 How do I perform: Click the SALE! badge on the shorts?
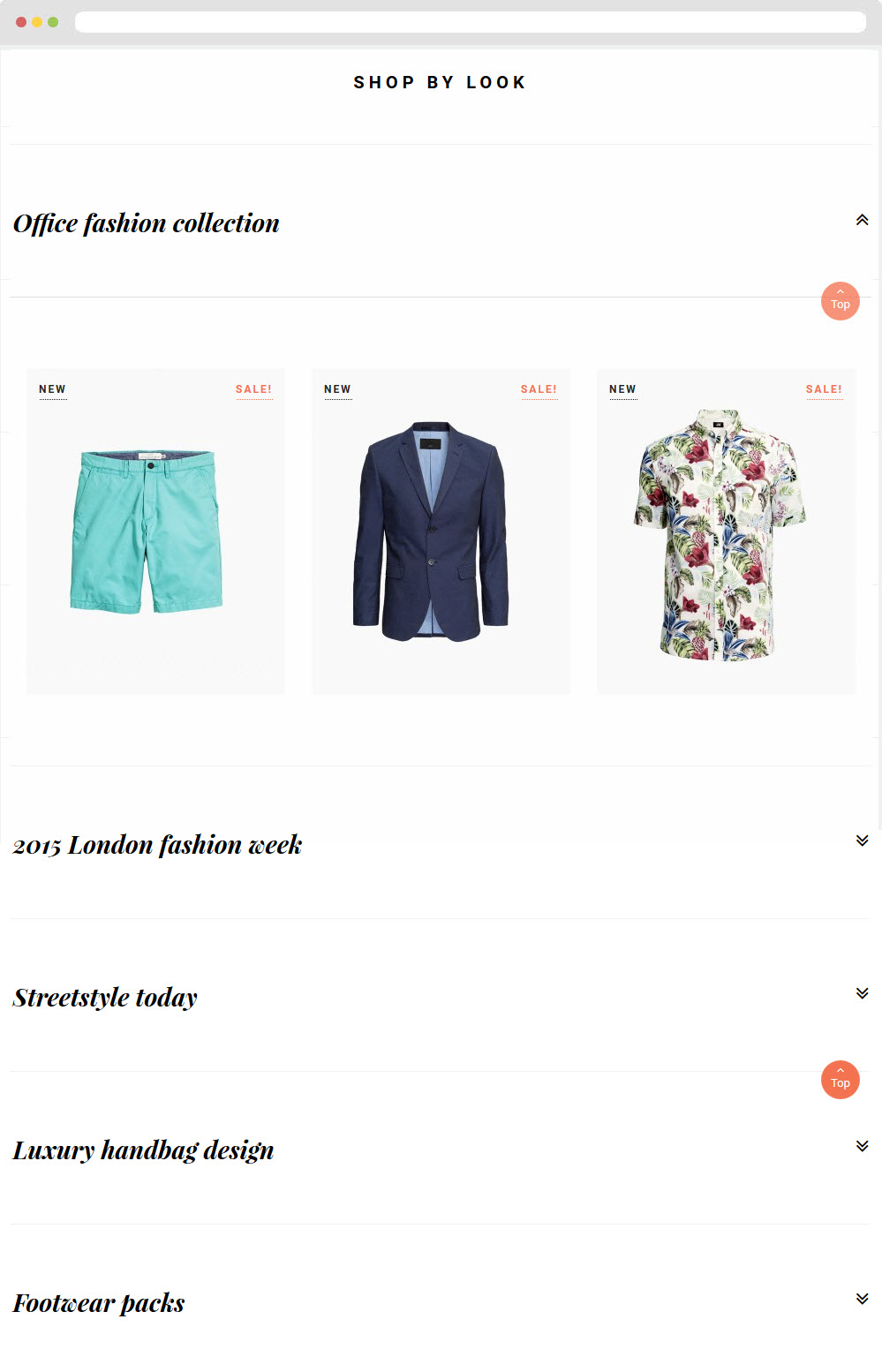(253, 389)
